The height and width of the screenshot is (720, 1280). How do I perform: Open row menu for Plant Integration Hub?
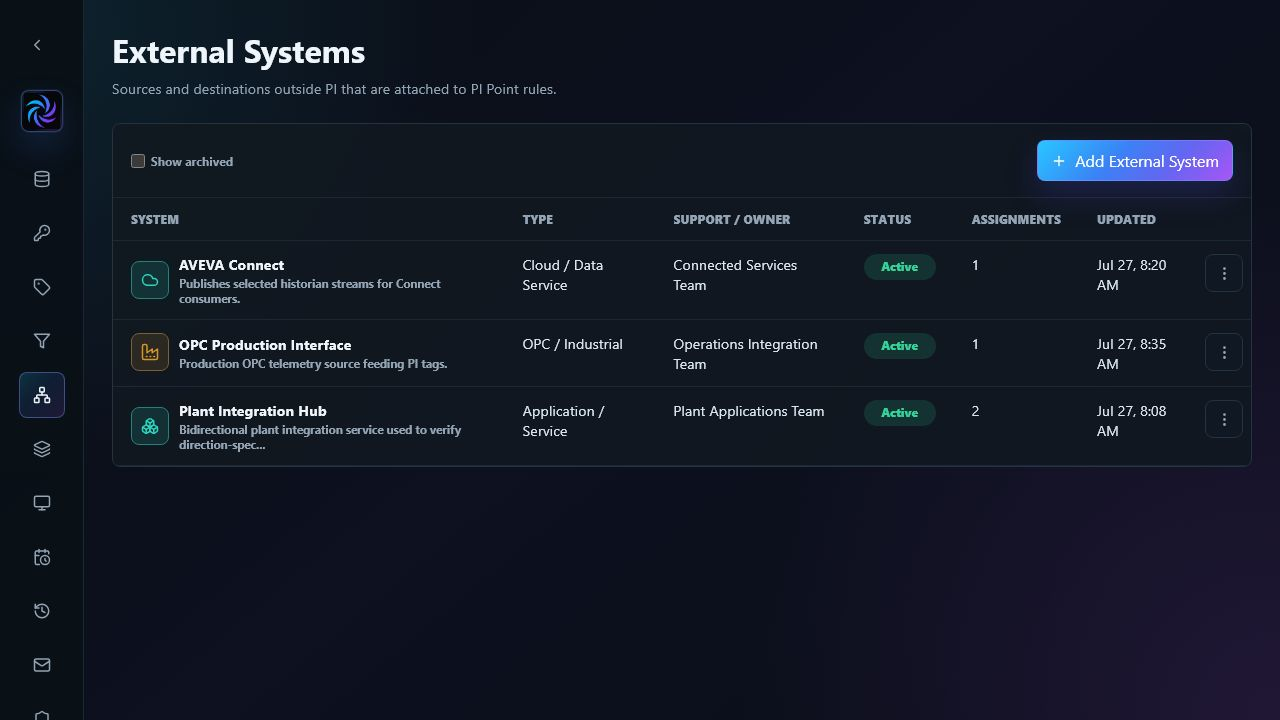[x=1224, y=419]
